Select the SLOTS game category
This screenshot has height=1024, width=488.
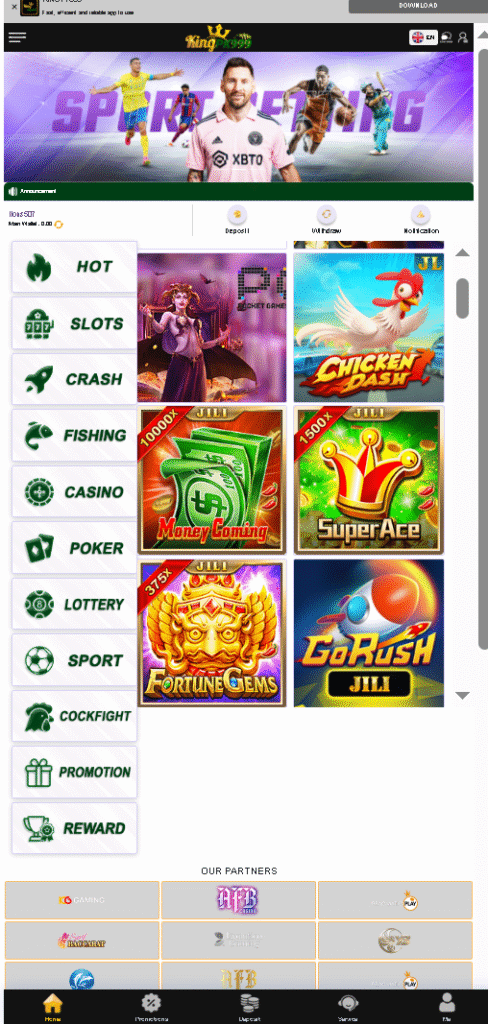(x=74, y=323)
